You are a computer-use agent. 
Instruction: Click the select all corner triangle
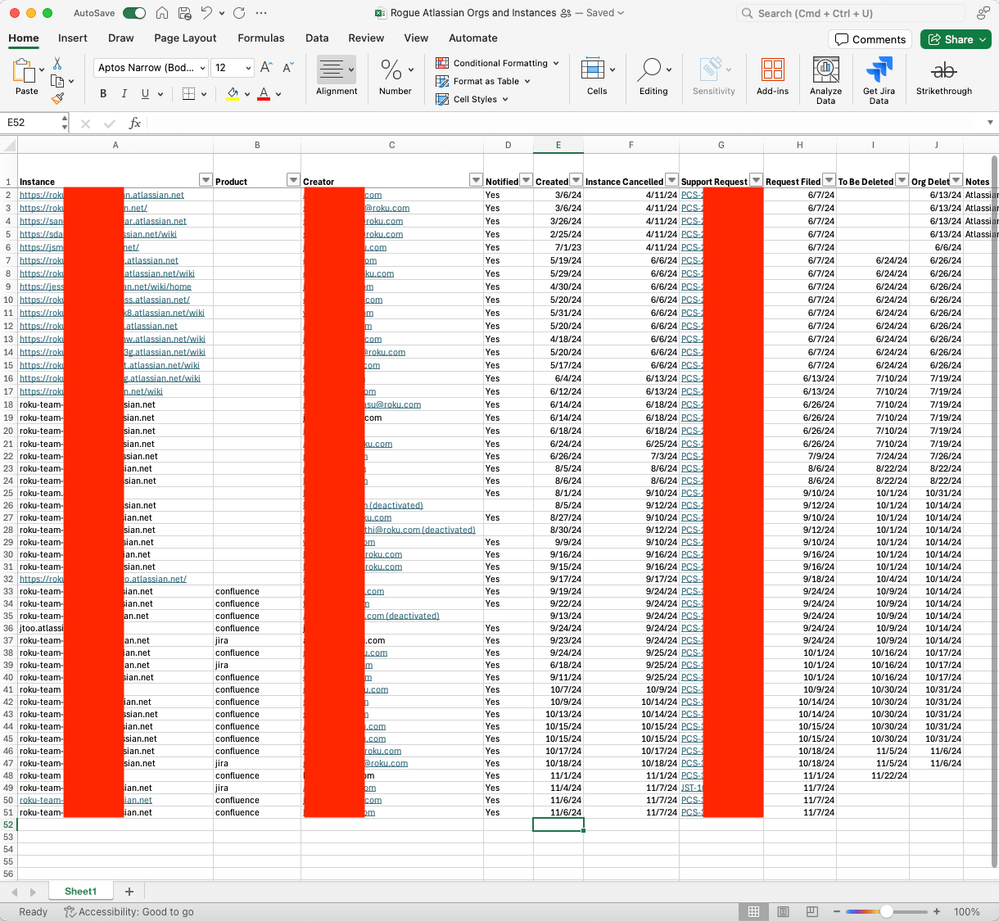tap(9, 145)
